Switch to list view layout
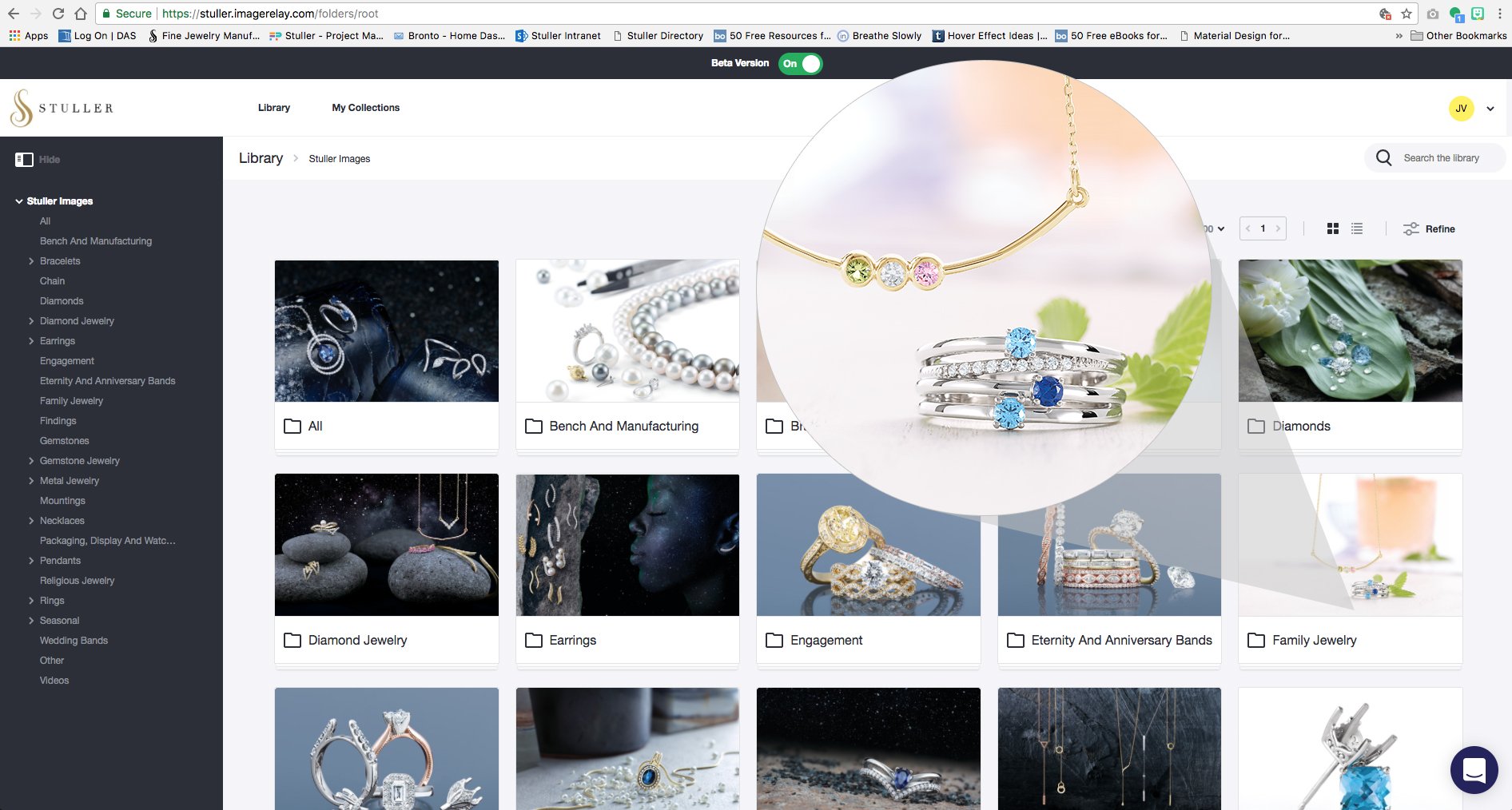The image size is (1512, 810). point(1356,229)
